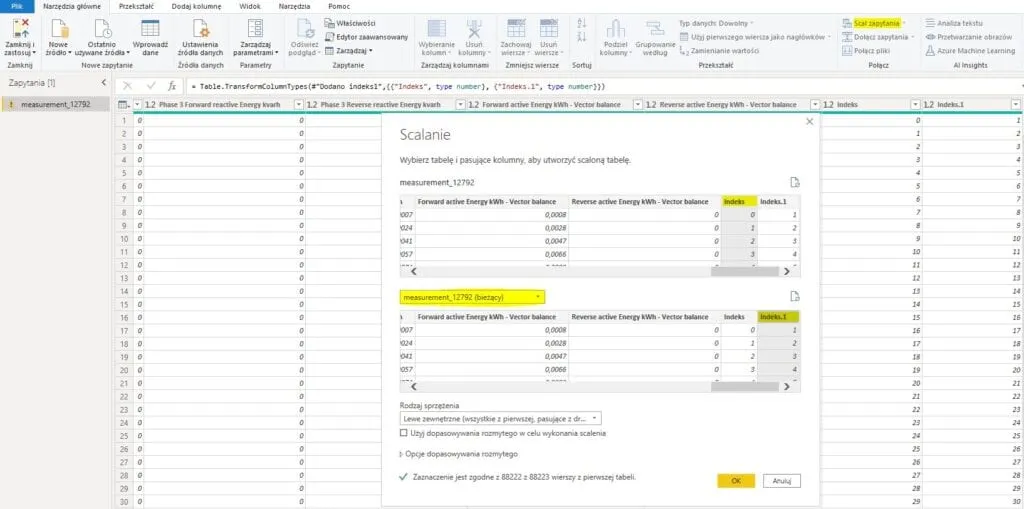Select Indeks.1 column in the second merge table
The width and height of the screenshot is (1024, 509).
tap(779, 316)
